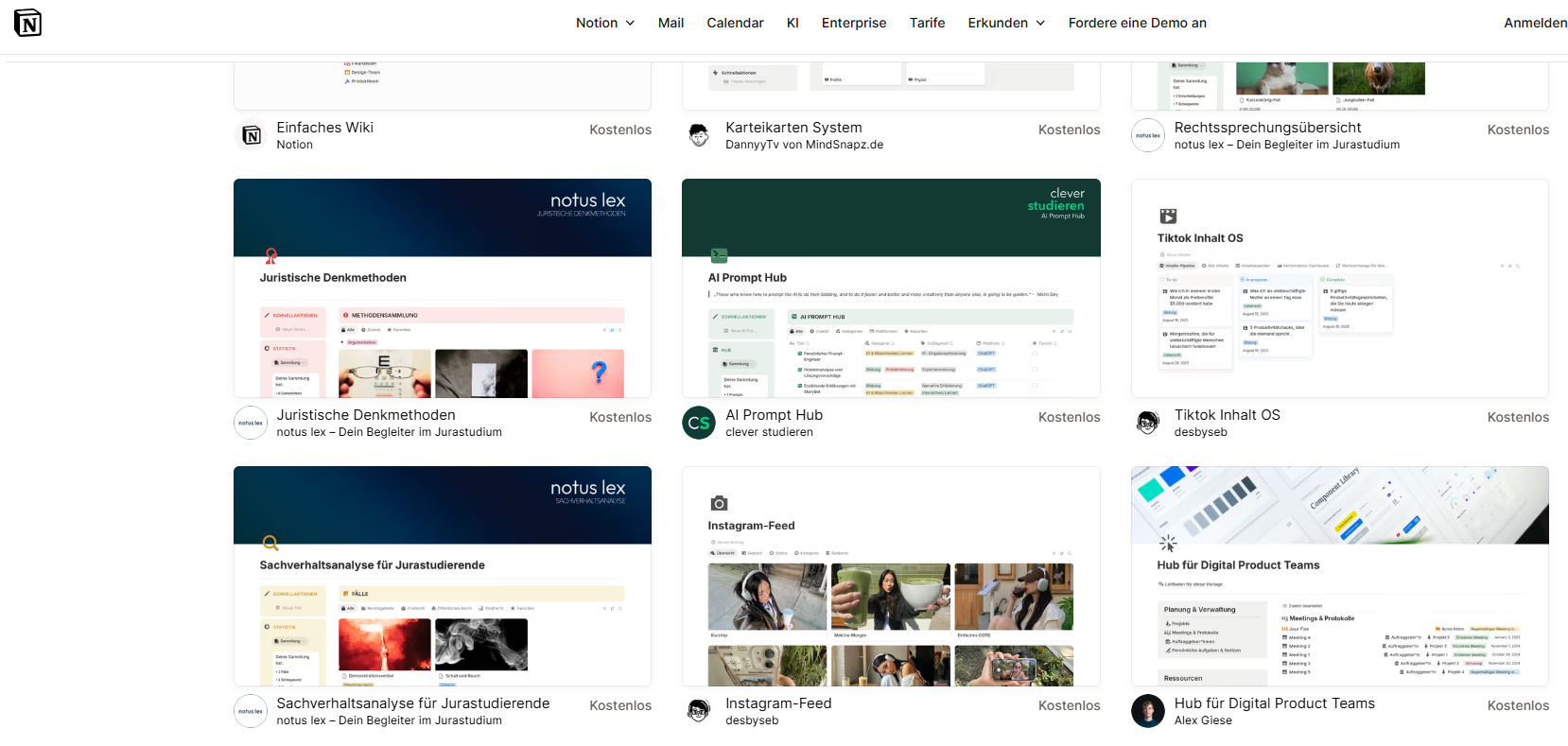1568x746 pixels.
Task: Open the Enterprise page
Action: point(854,23)
